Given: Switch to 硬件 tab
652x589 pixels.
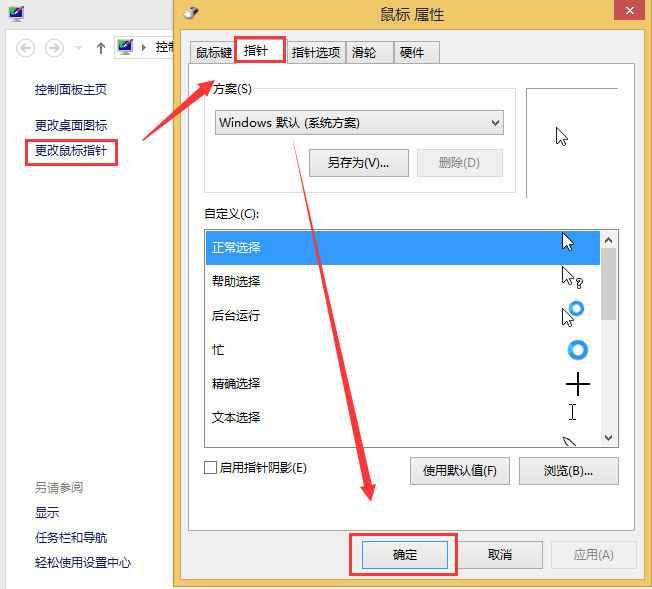Looking at the screenshot, I should (x=416, y=52).
